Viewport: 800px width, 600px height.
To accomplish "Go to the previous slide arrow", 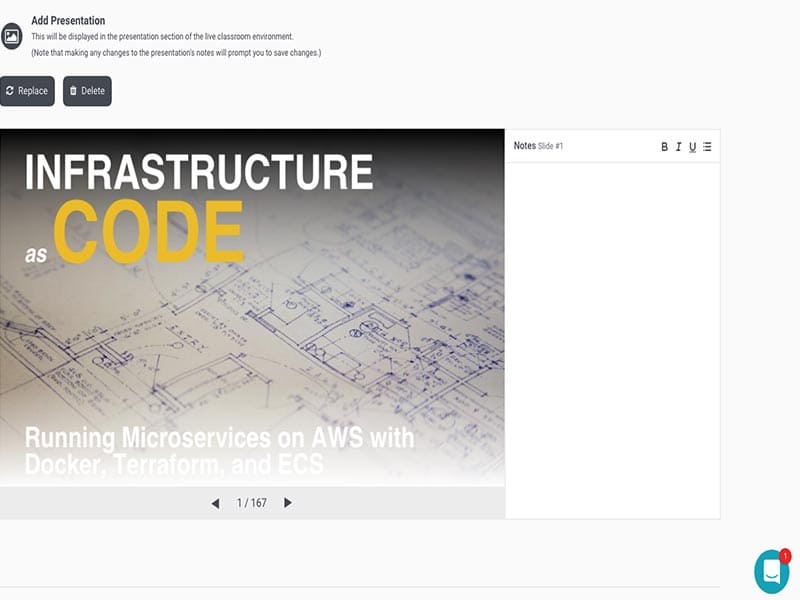I will [x=215, y=503].
